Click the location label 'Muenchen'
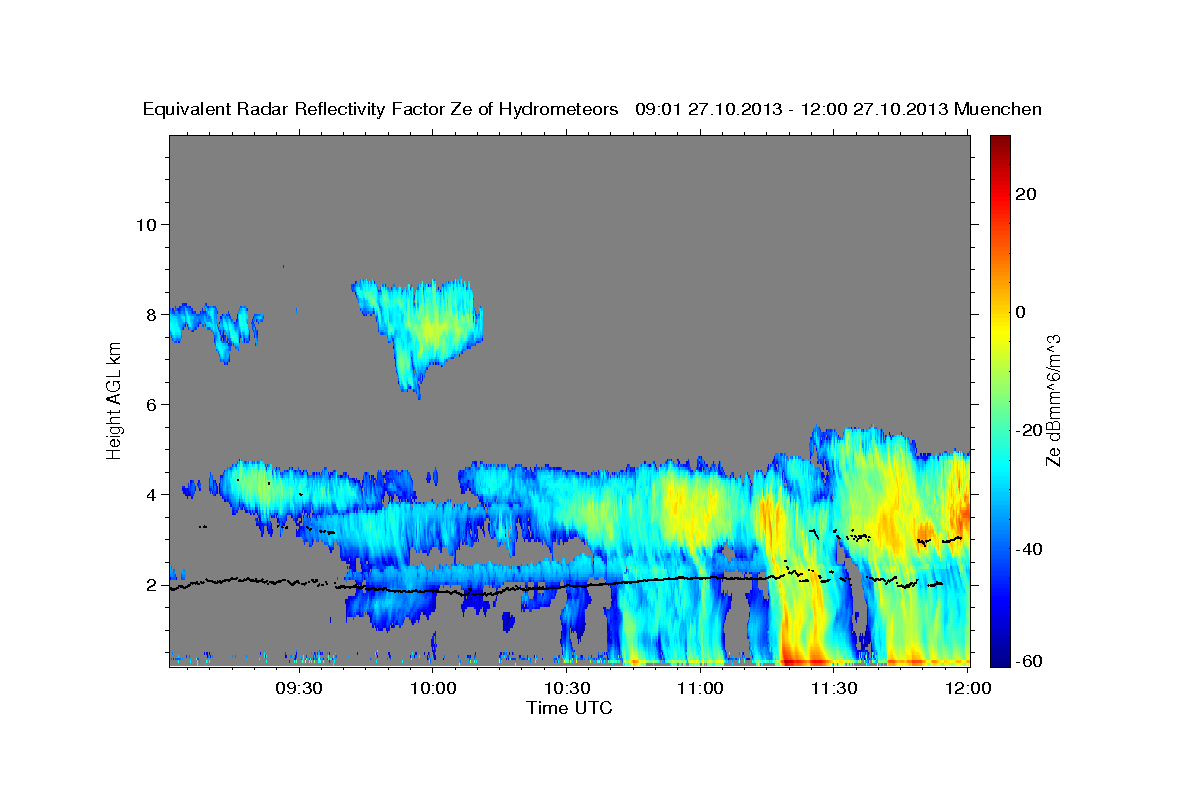1200x800 pixels. pyautogui.click(x=998, y=109)
